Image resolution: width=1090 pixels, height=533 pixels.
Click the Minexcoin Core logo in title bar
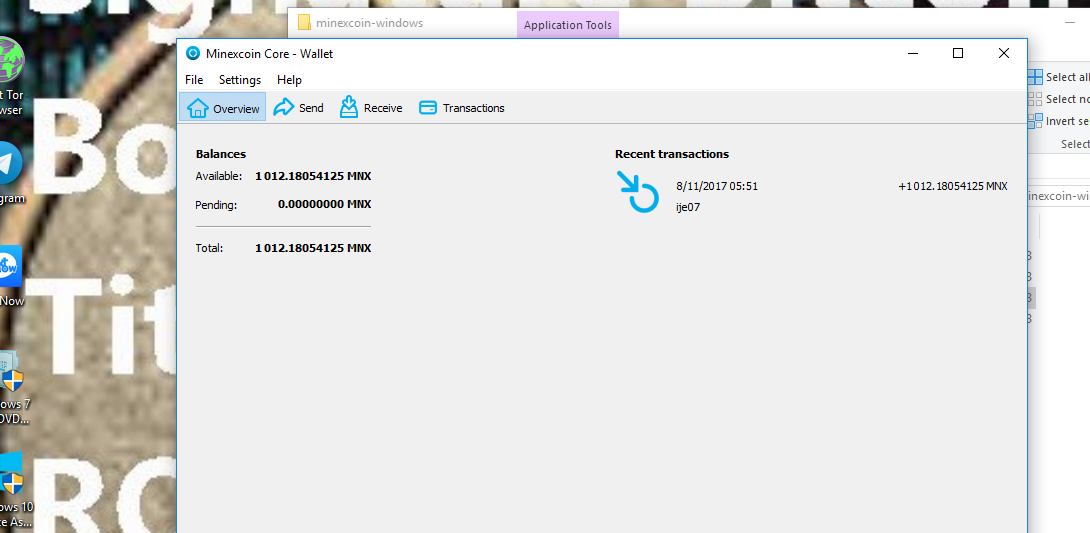(193, 54)
